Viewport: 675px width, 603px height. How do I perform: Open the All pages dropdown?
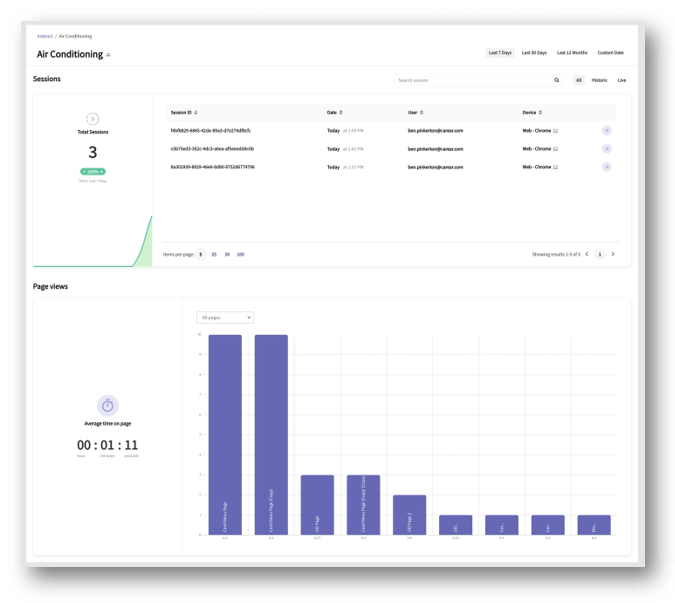click(225, 317)
